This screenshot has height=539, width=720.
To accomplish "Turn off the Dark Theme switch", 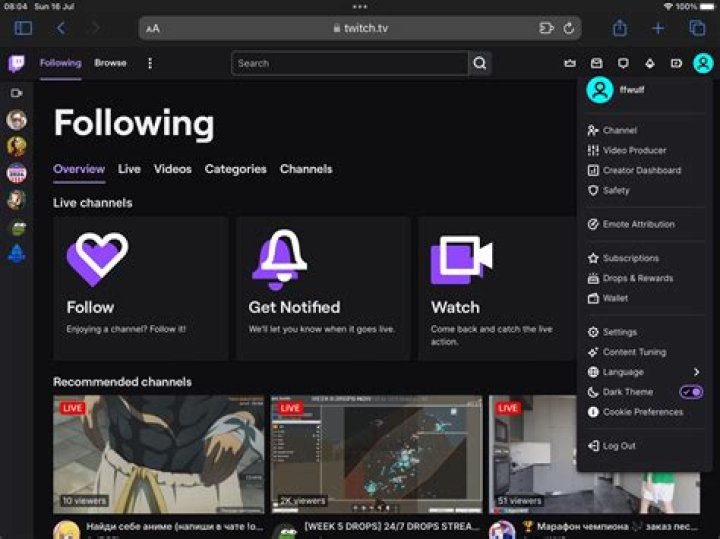I will pyautogui.click(x=691, y=392).
